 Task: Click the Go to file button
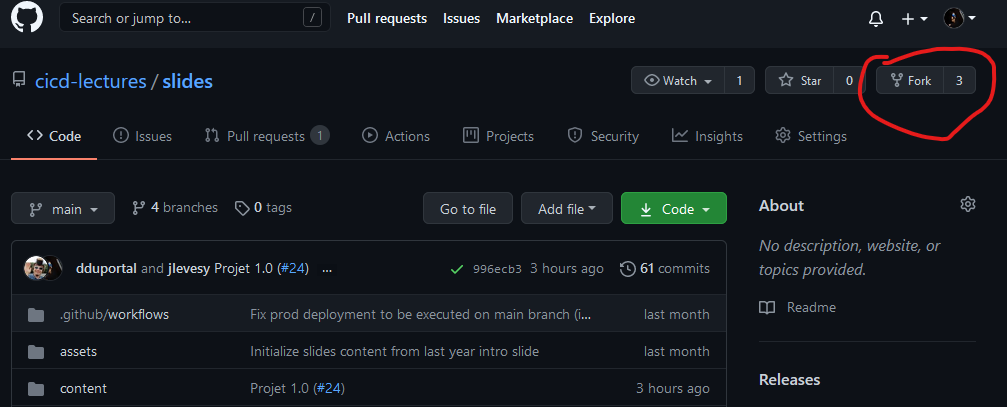pyautogui.click(x=468, y=209)
